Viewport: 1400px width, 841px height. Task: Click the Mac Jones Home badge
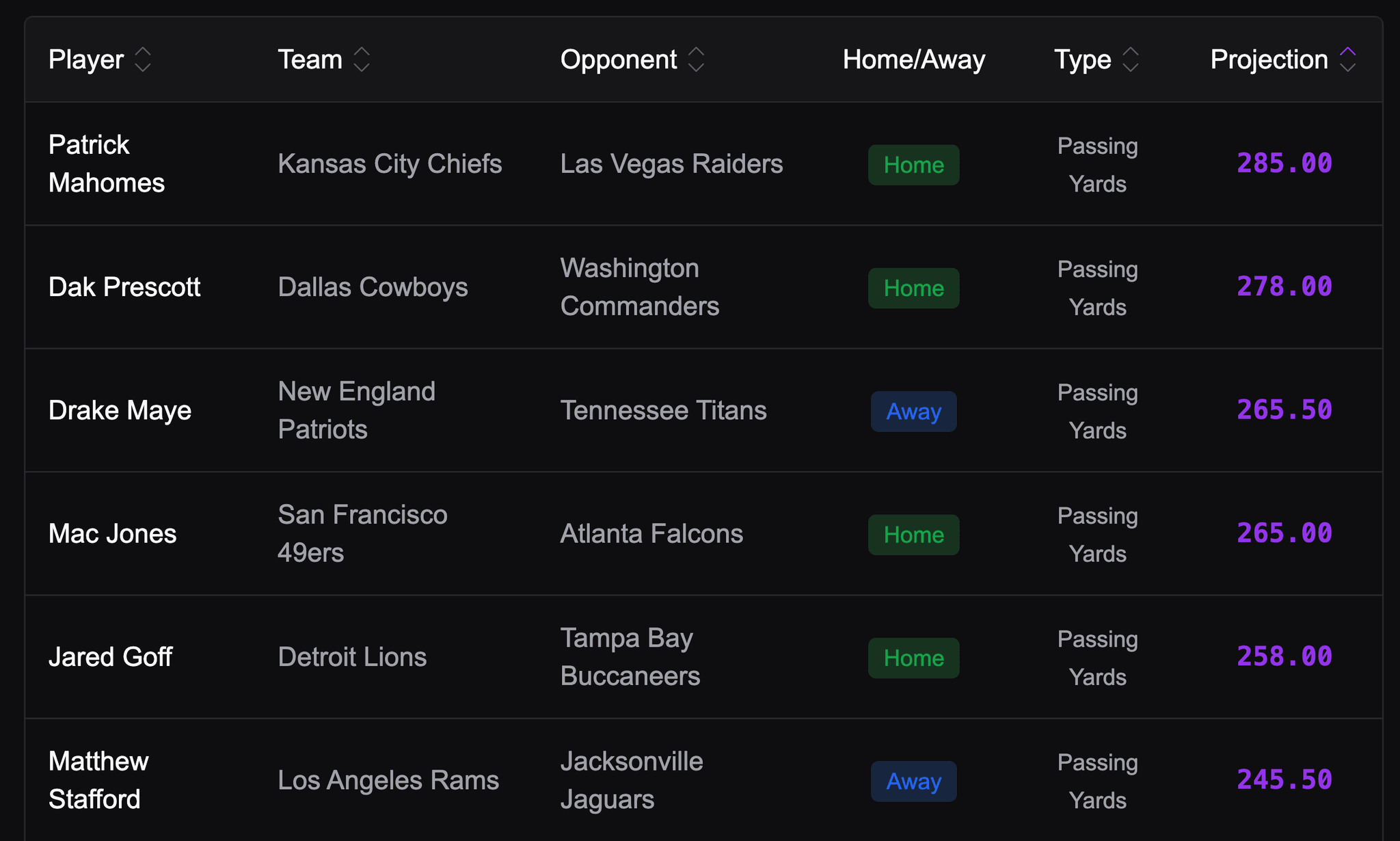coord(913,535)
